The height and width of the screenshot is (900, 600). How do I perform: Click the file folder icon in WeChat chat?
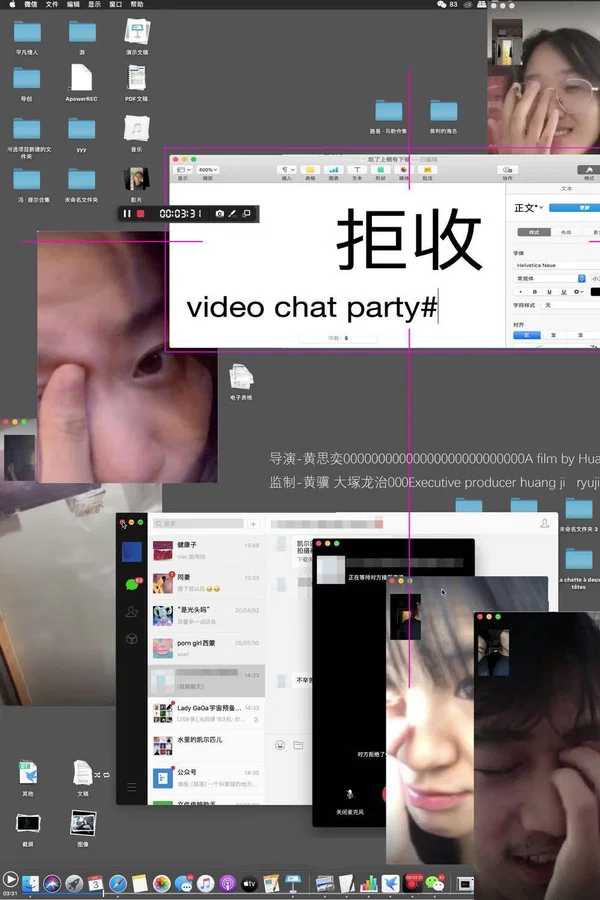(298, 745)
